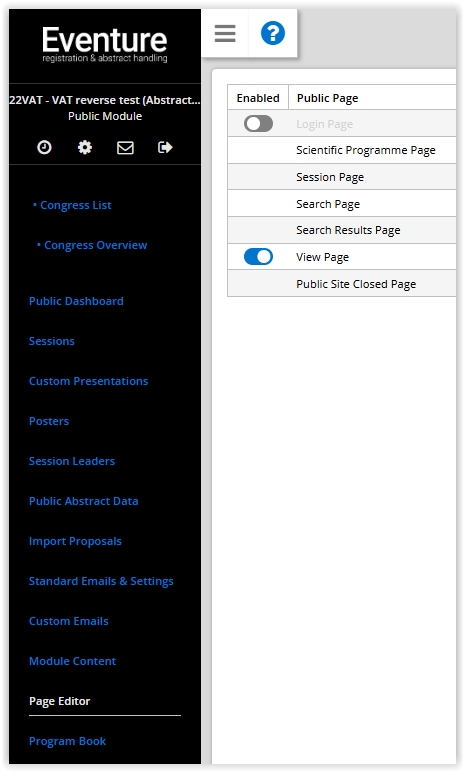The height and width of the screenshot is (772, 464).
Task: Click Scientific Programme Page row
Action: point(341,150)
